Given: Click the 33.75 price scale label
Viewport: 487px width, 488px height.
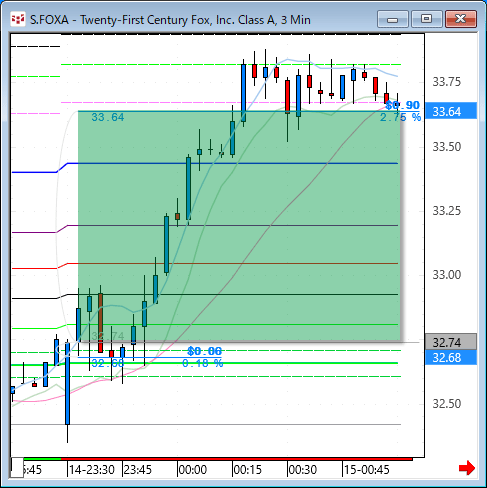Looking at the screenshot, I should tap(447, 82).
